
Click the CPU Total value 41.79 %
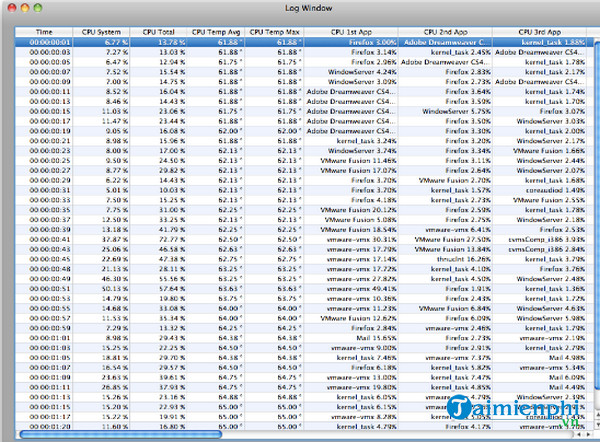[172, 230]
